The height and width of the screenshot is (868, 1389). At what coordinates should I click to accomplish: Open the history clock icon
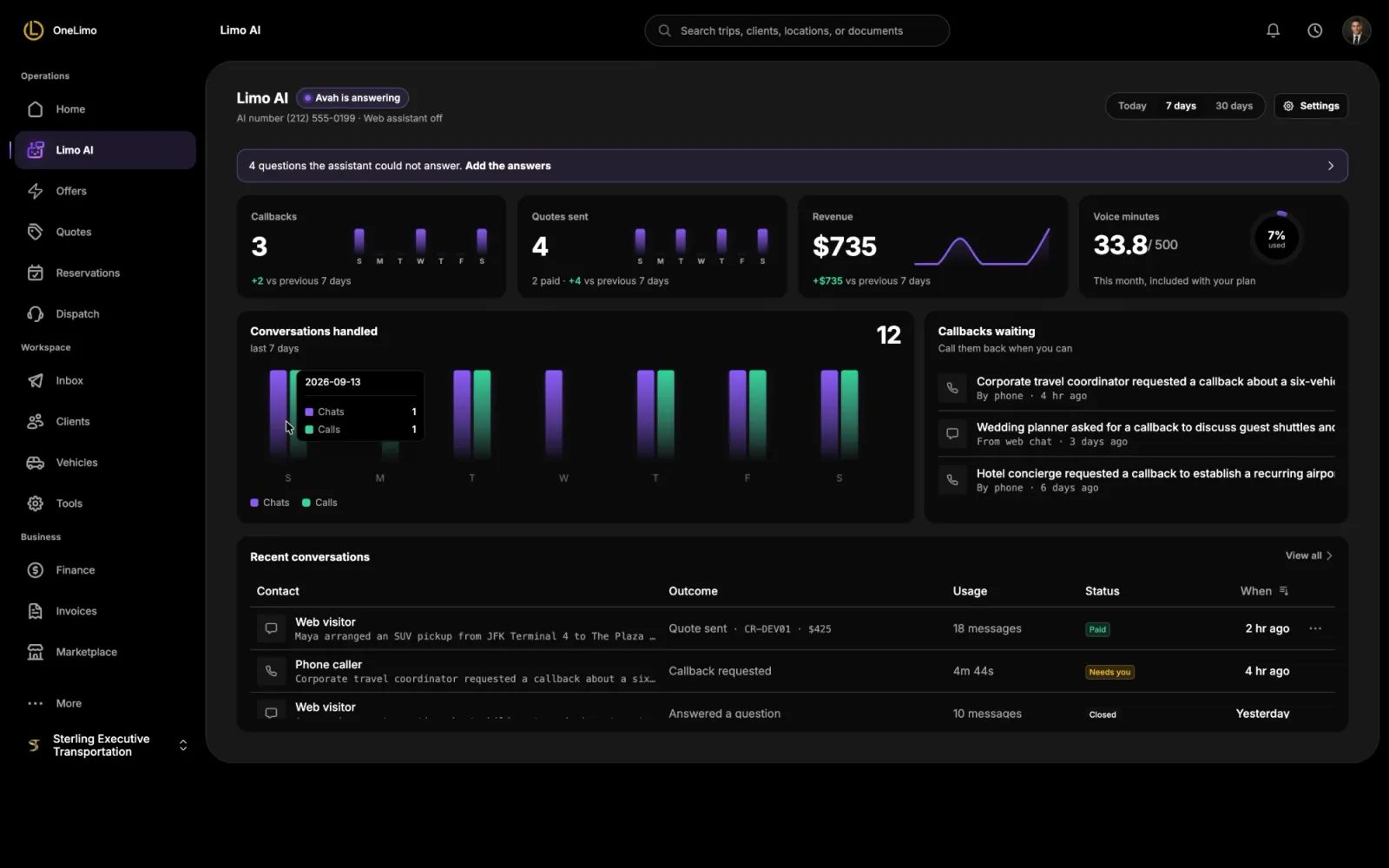point(1314,30)
